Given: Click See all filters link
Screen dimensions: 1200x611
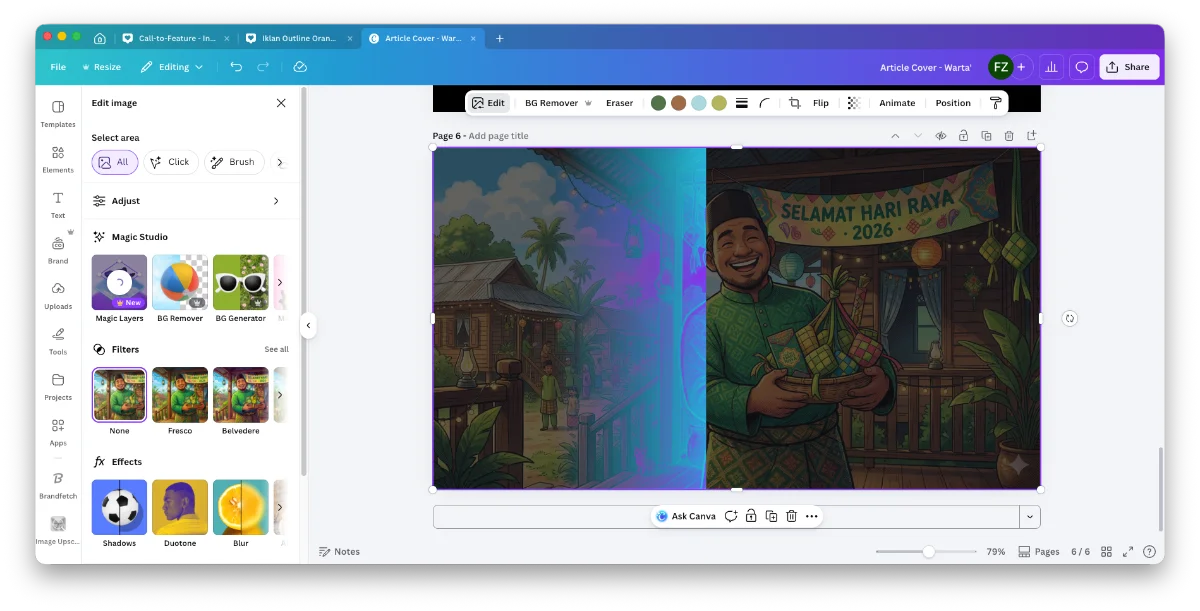Looking at the screenshot, I should tap(276, 350).
